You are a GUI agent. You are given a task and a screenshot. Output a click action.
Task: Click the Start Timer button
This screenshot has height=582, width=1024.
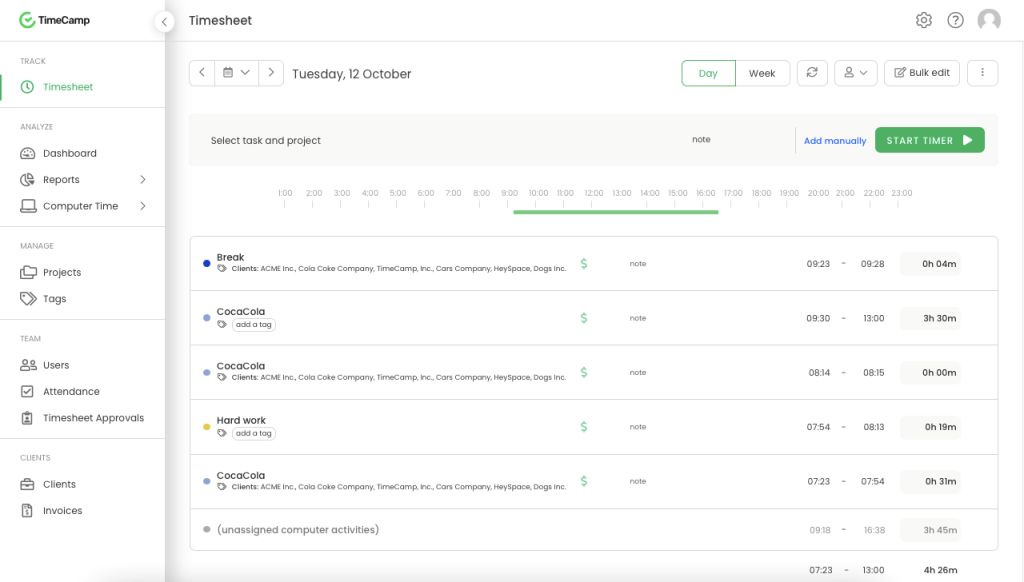[x=929, y=141]
